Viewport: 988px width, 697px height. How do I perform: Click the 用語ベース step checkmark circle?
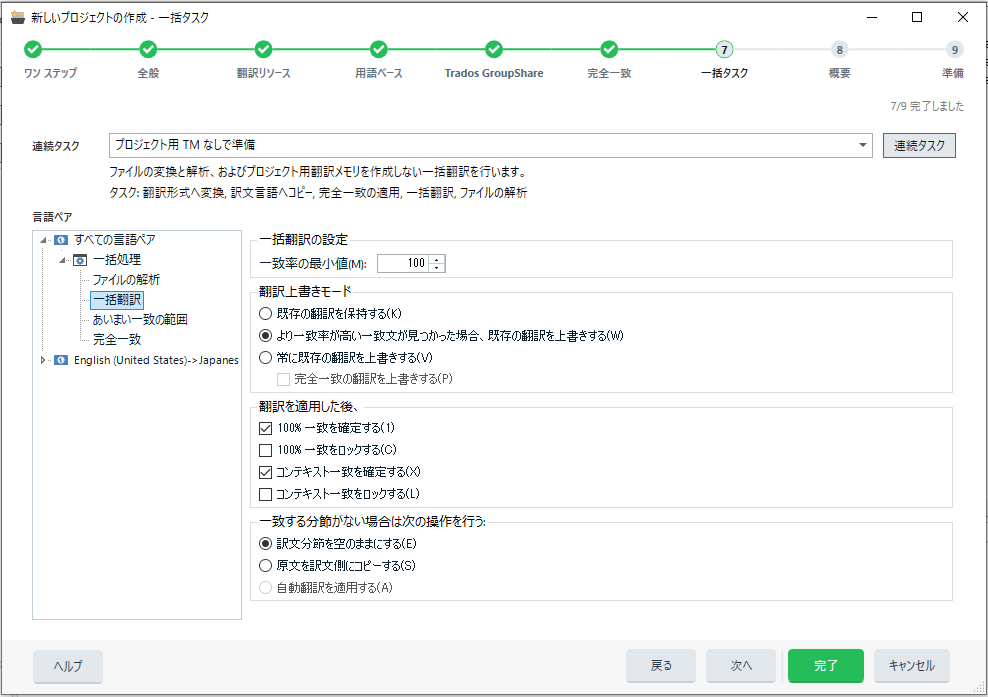[379, 49]
